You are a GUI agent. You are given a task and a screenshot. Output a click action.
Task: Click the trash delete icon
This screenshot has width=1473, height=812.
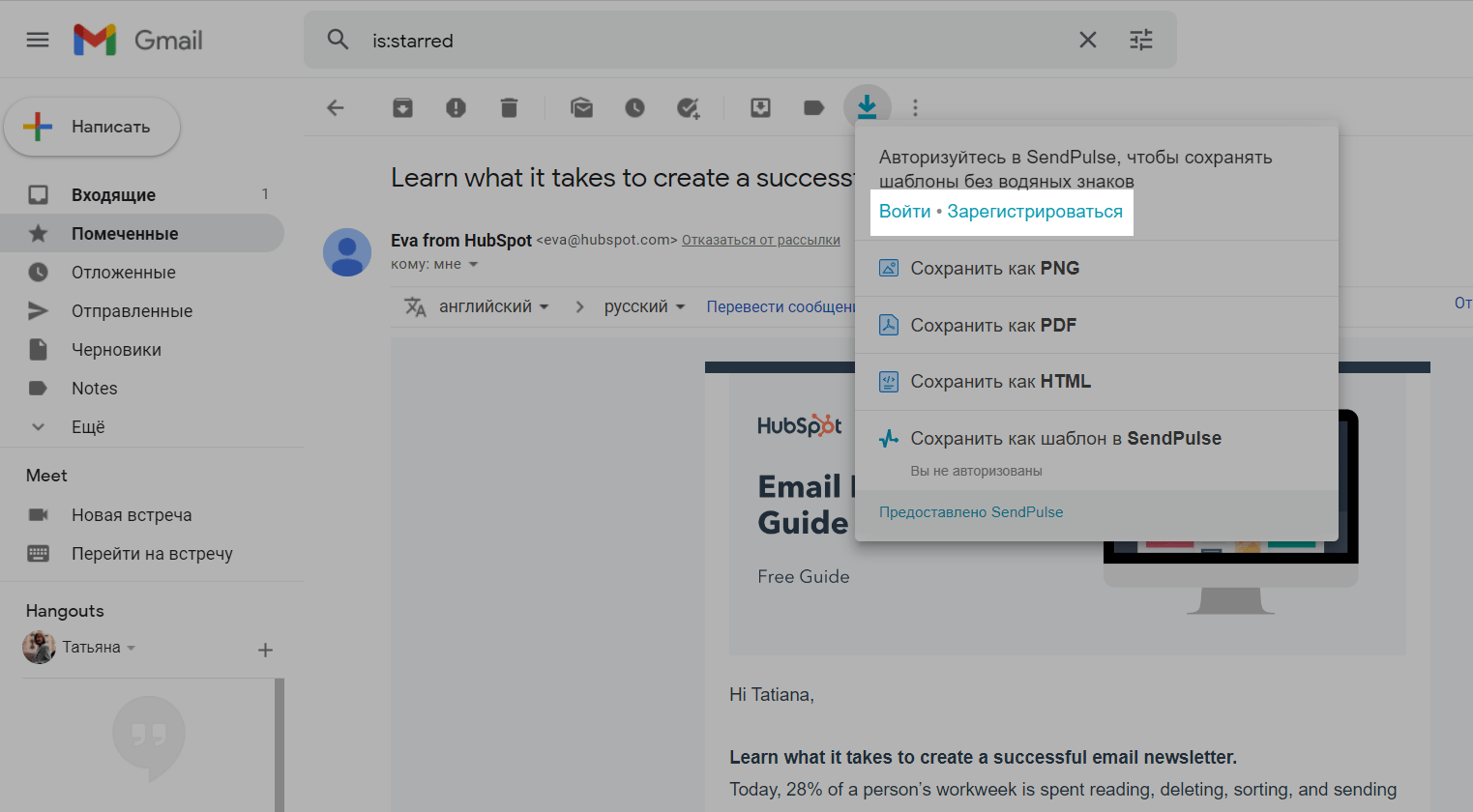tap(509, 108)
